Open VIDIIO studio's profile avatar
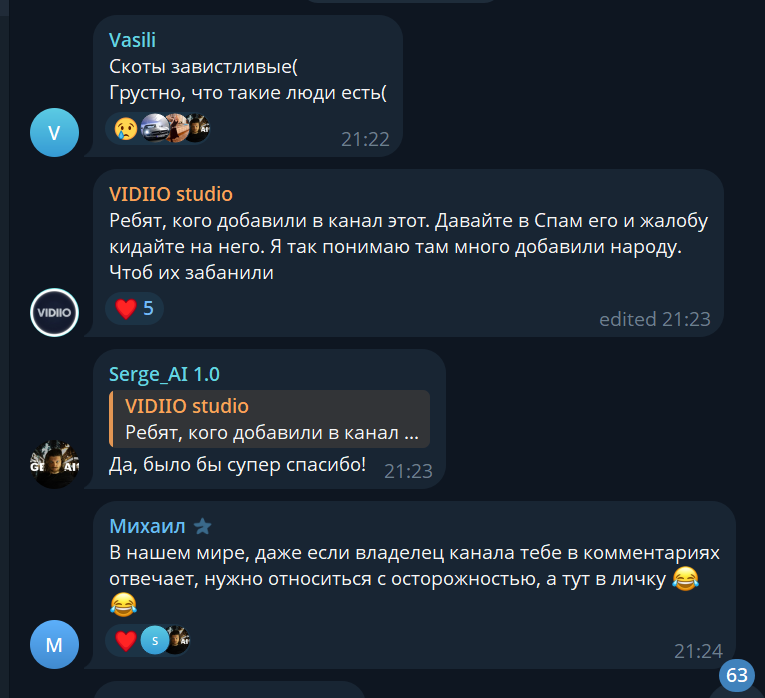The width and height of the screenshot is (765, 698). click(x=54, y=313)
